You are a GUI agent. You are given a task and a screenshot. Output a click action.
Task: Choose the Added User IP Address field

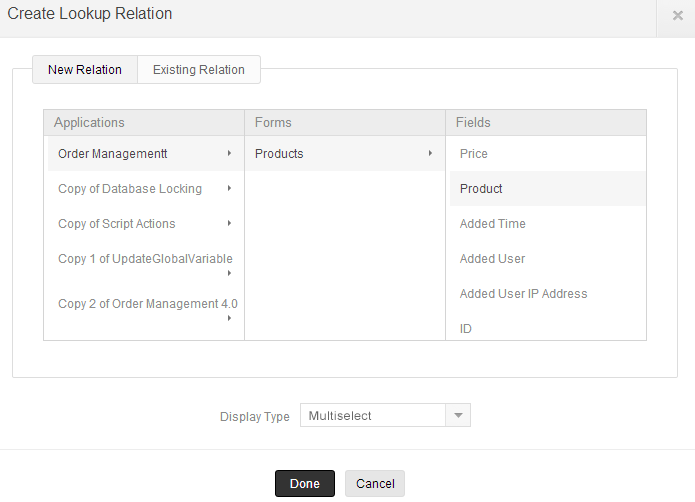pyautogui.click(x=523, y=294)
